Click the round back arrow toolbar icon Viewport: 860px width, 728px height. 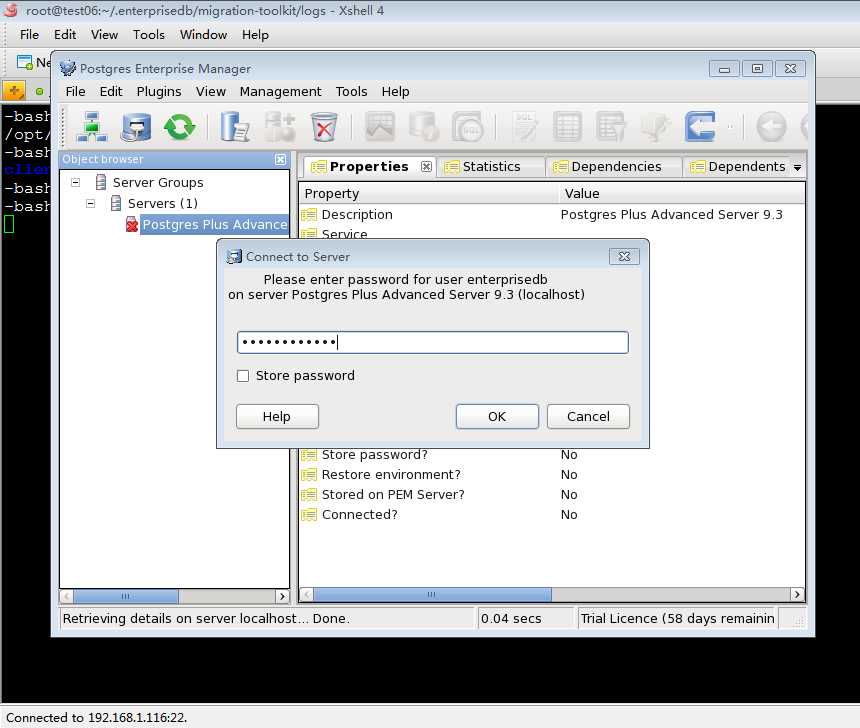pyautogui.click(x=771, y=127)
